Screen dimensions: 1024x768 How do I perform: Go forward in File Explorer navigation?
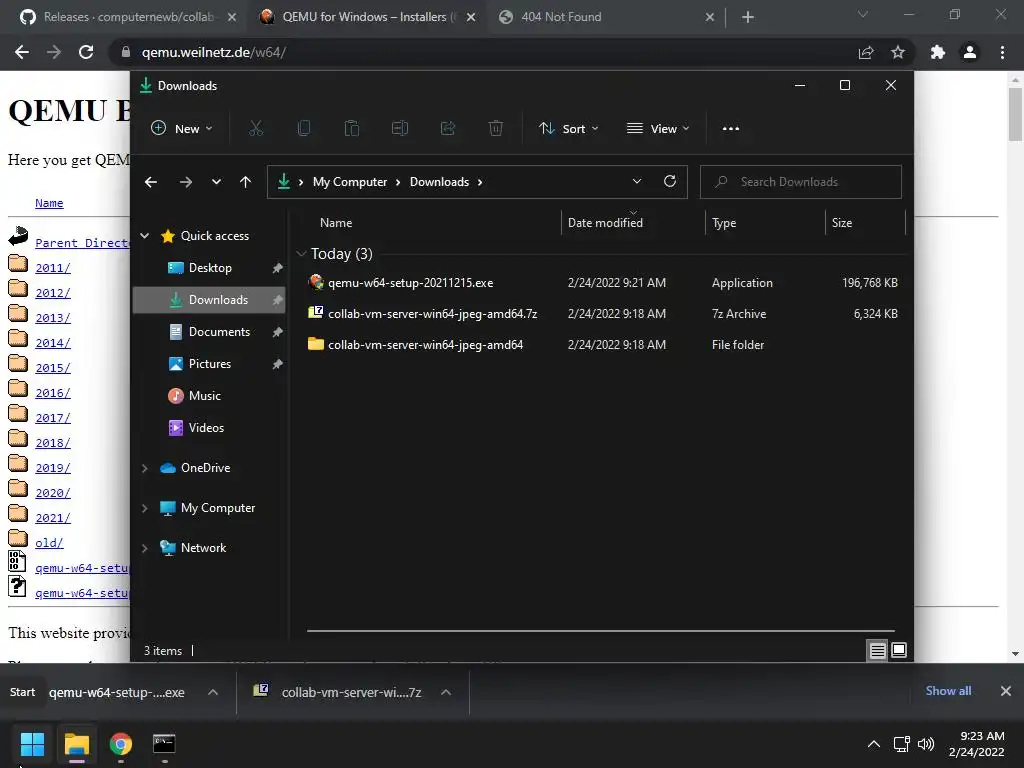coord(185,182)
